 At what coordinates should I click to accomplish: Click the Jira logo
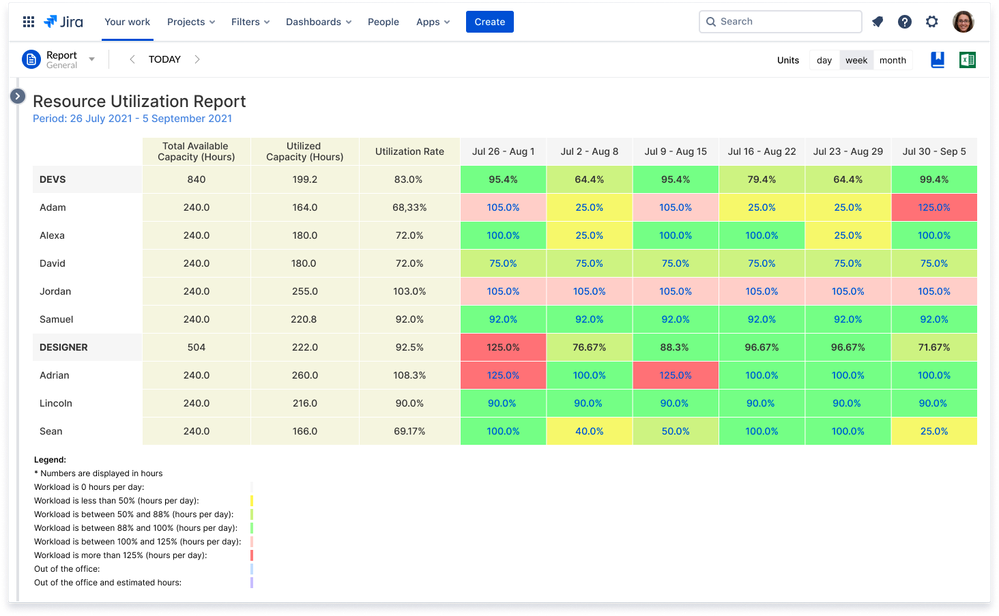point(64,22)
